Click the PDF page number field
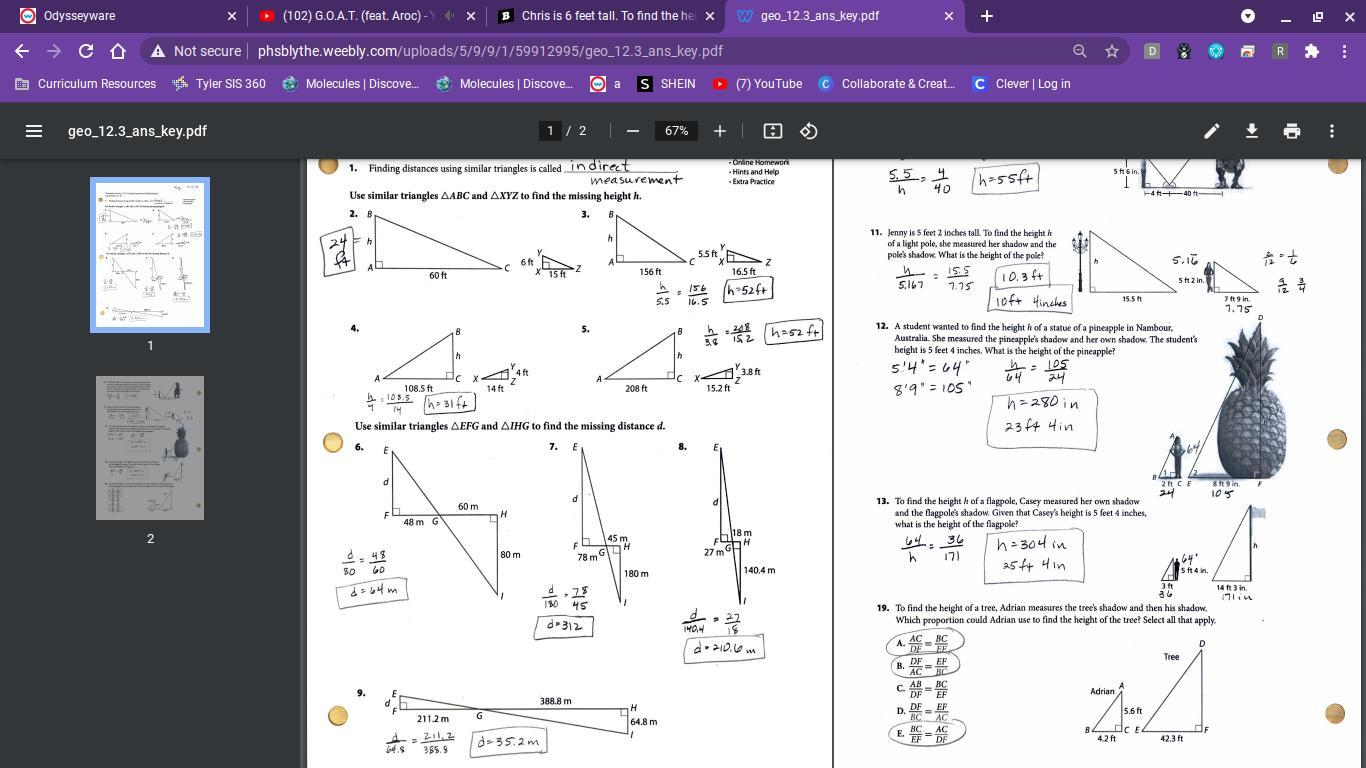Image resolution: width=1366 pixels, height=768 pixels. (550, 131)
